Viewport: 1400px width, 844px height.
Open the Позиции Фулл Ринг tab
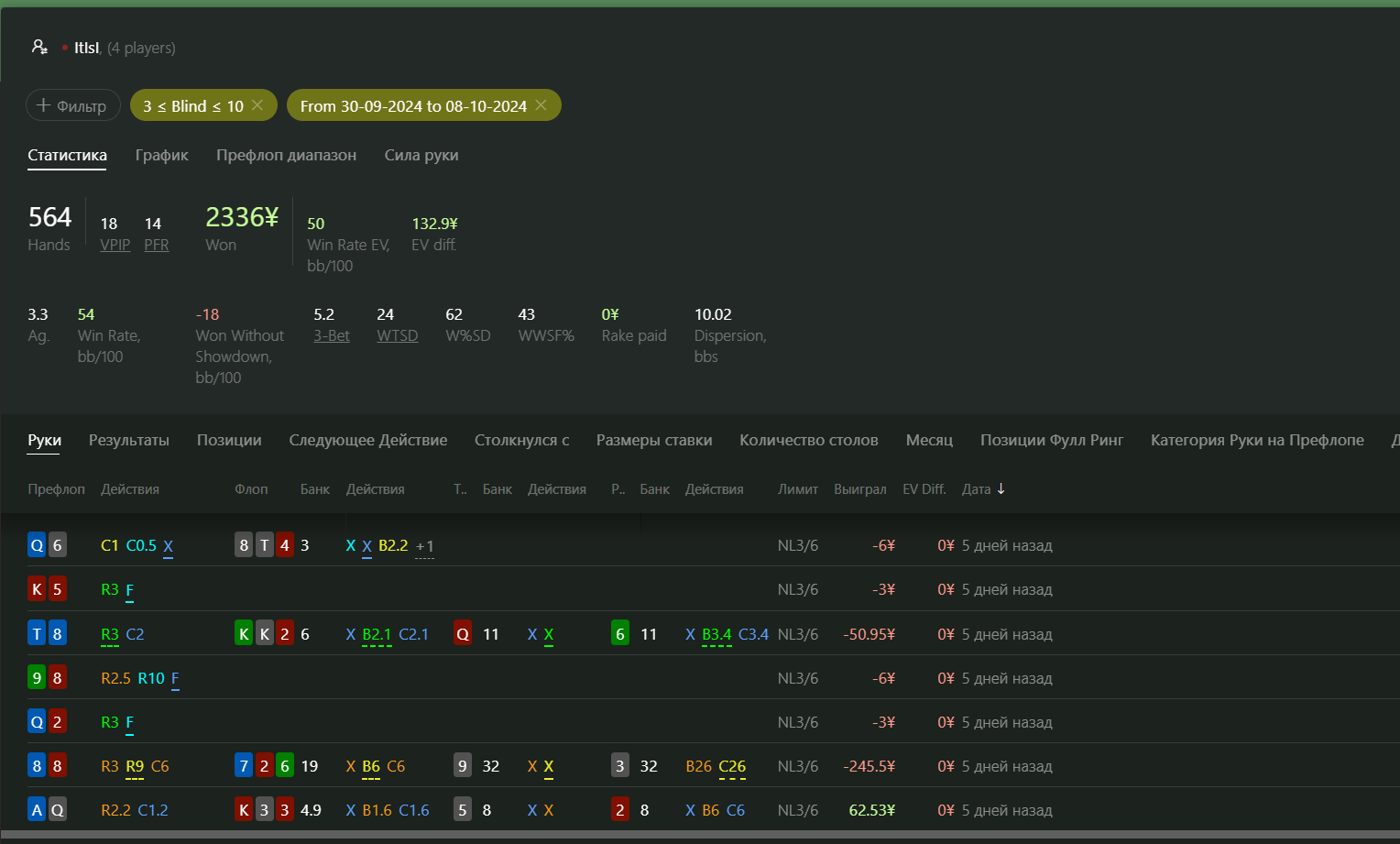click(x=1052, y=440)
